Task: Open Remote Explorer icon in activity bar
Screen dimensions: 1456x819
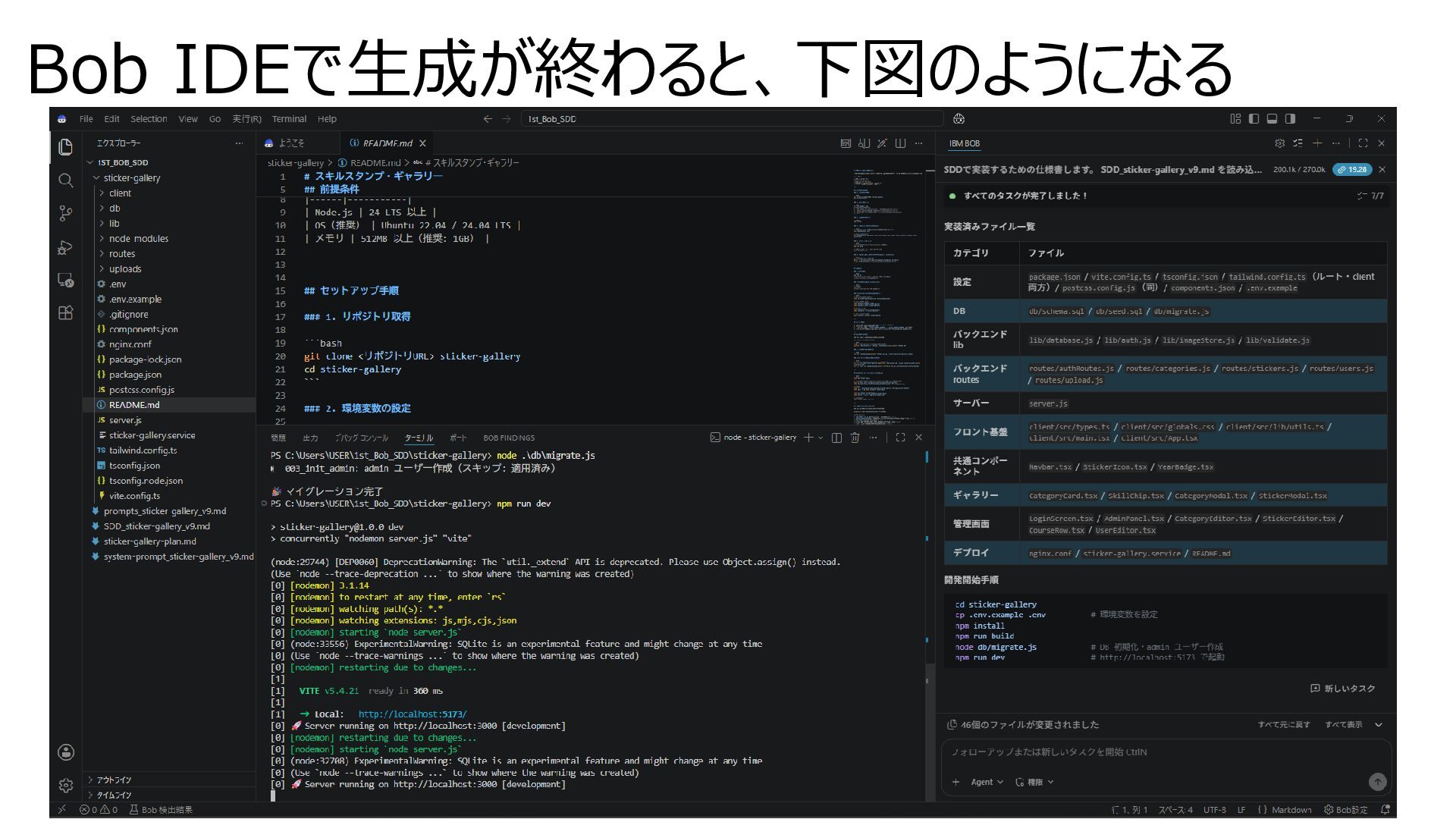Action: point(66,281)
